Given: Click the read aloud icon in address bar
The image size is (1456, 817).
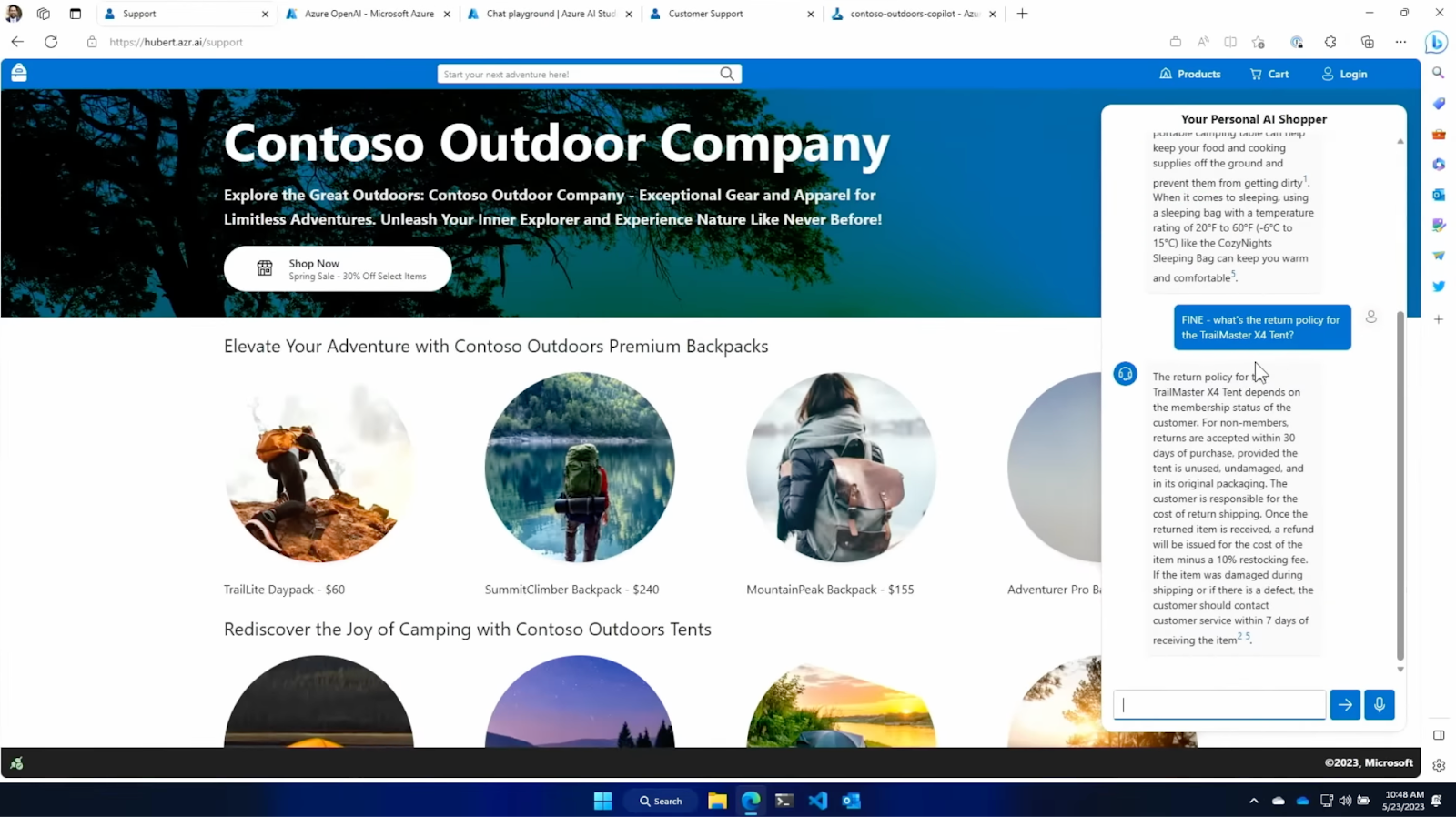Looking at the screenshot, I should [x=1203, y=42].
